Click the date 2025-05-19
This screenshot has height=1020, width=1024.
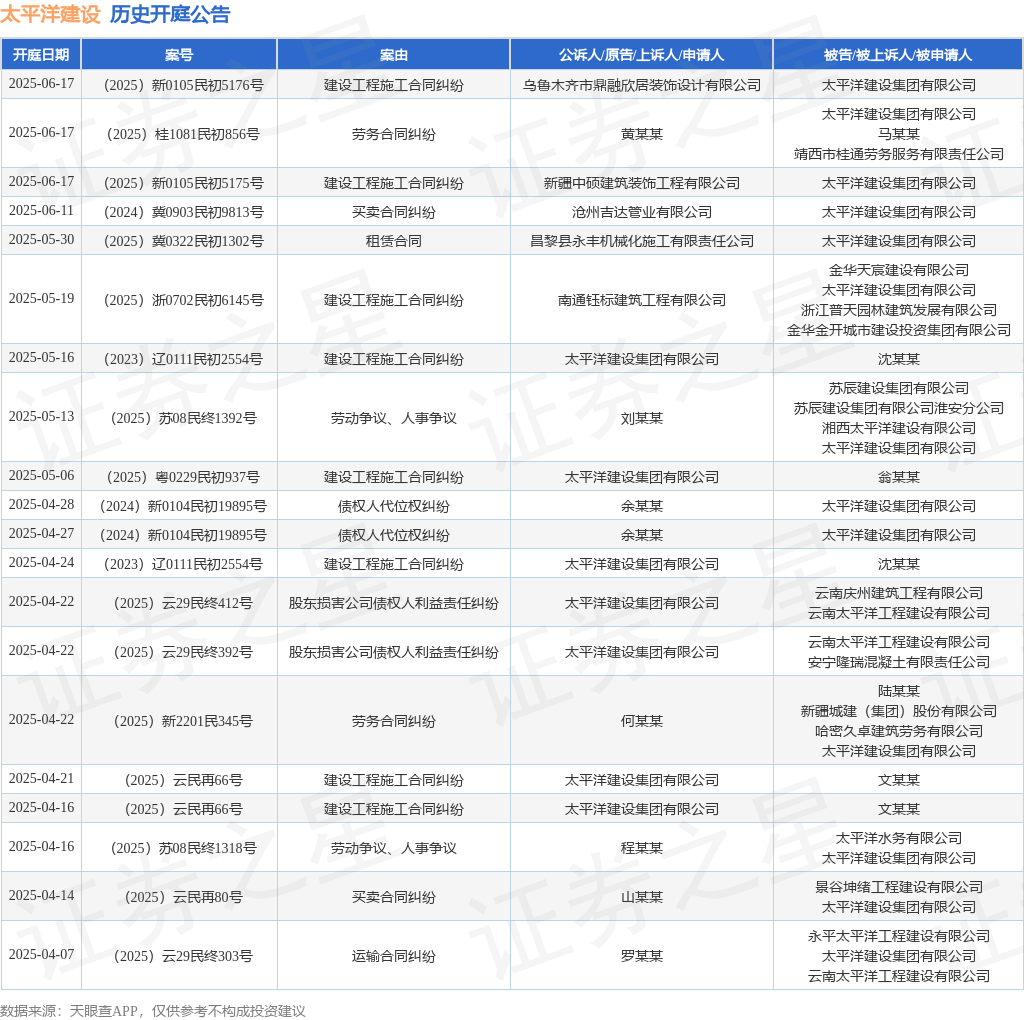coord(41,298)
